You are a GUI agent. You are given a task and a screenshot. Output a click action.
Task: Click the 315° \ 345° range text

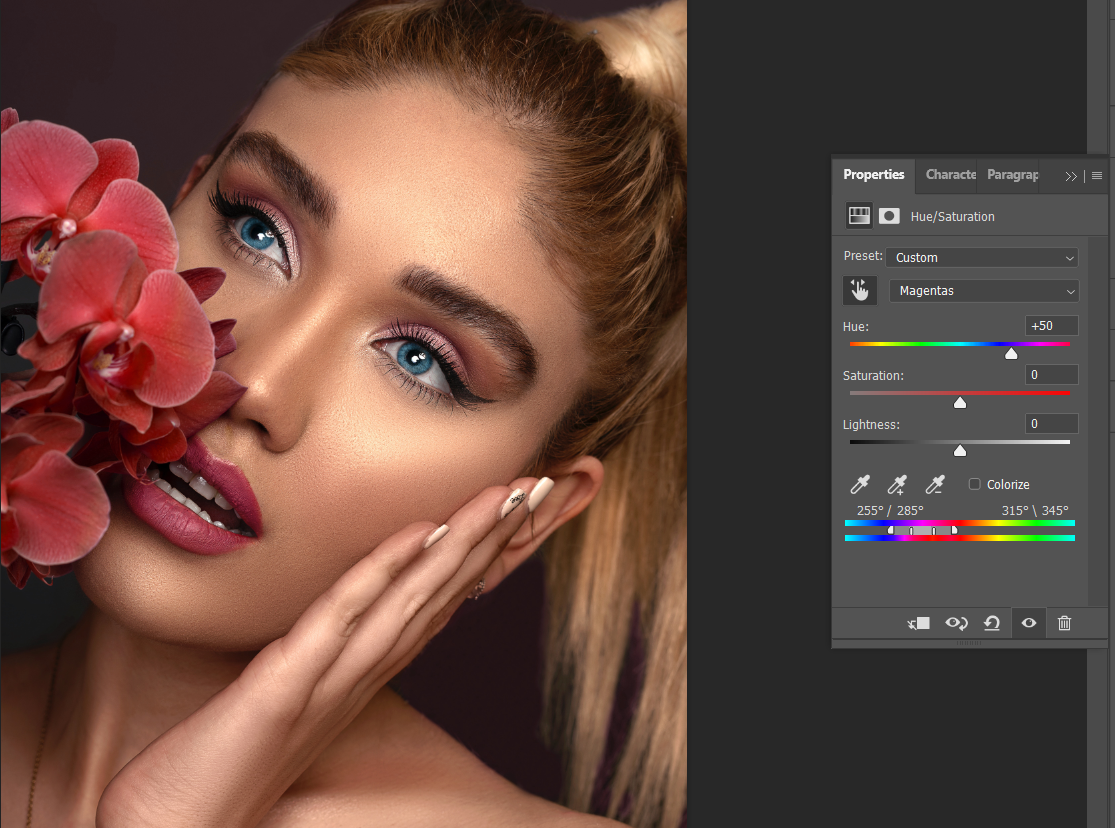1035,511
